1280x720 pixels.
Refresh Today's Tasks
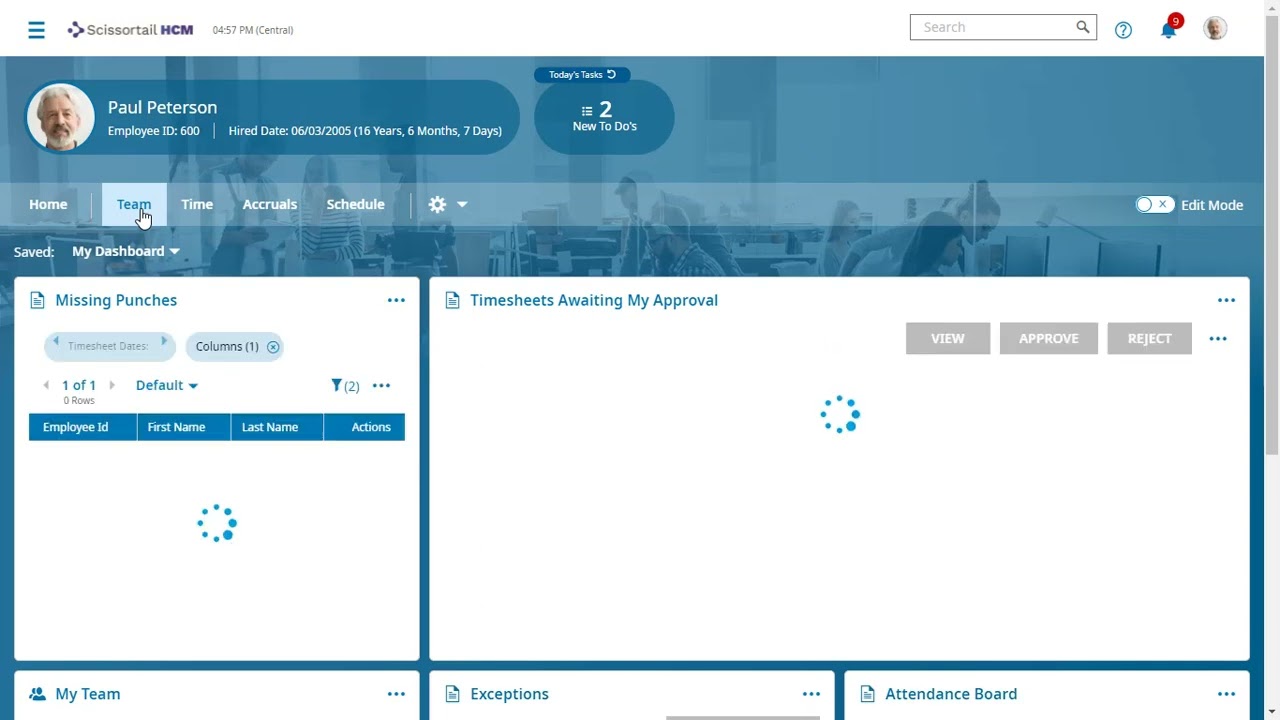click(x=611, y=74)
